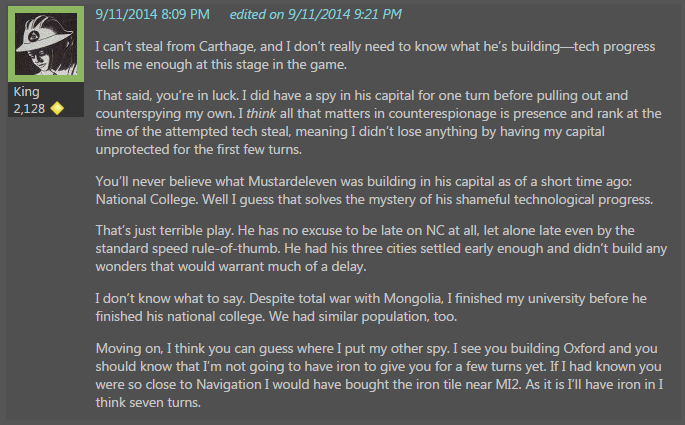Click the italic word think
This screenshot has width=685, height=425.
click(x=261, y=114)
